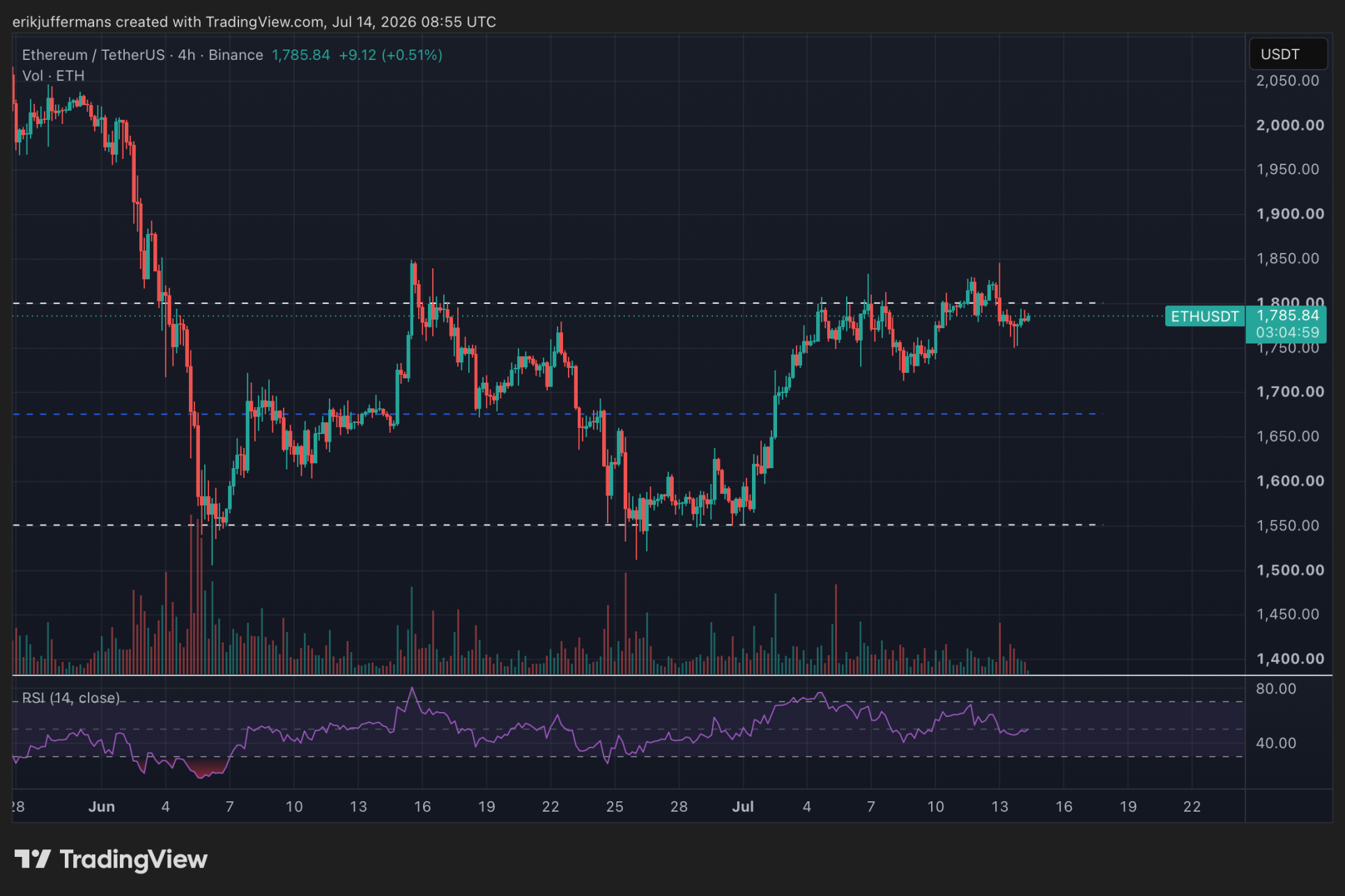Click the Jun date label on time axis

[x=102, y=806]
